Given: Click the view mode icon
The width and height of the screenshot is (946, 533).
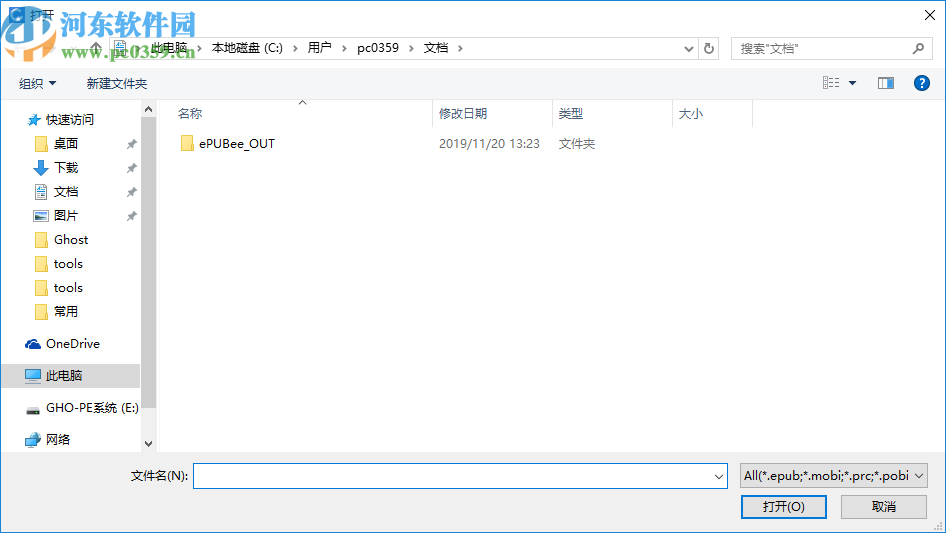Looking at the screenshot, I should [x=831, y=83].
